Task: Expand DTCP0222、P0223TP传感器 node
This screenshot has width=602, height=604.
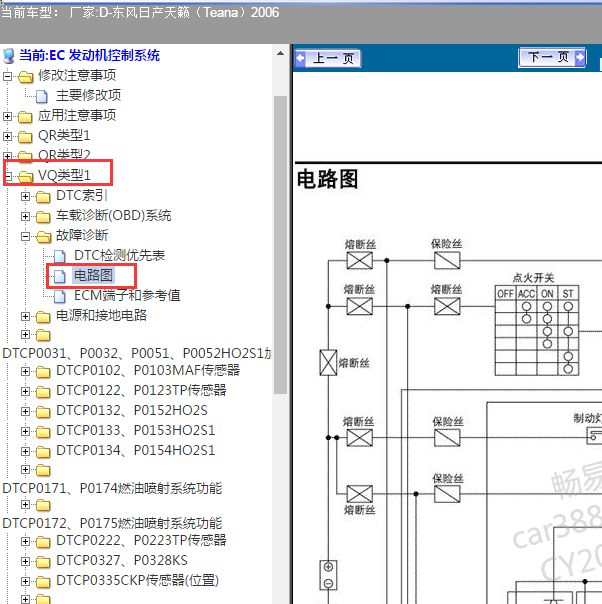Action: tap(25, 542)
